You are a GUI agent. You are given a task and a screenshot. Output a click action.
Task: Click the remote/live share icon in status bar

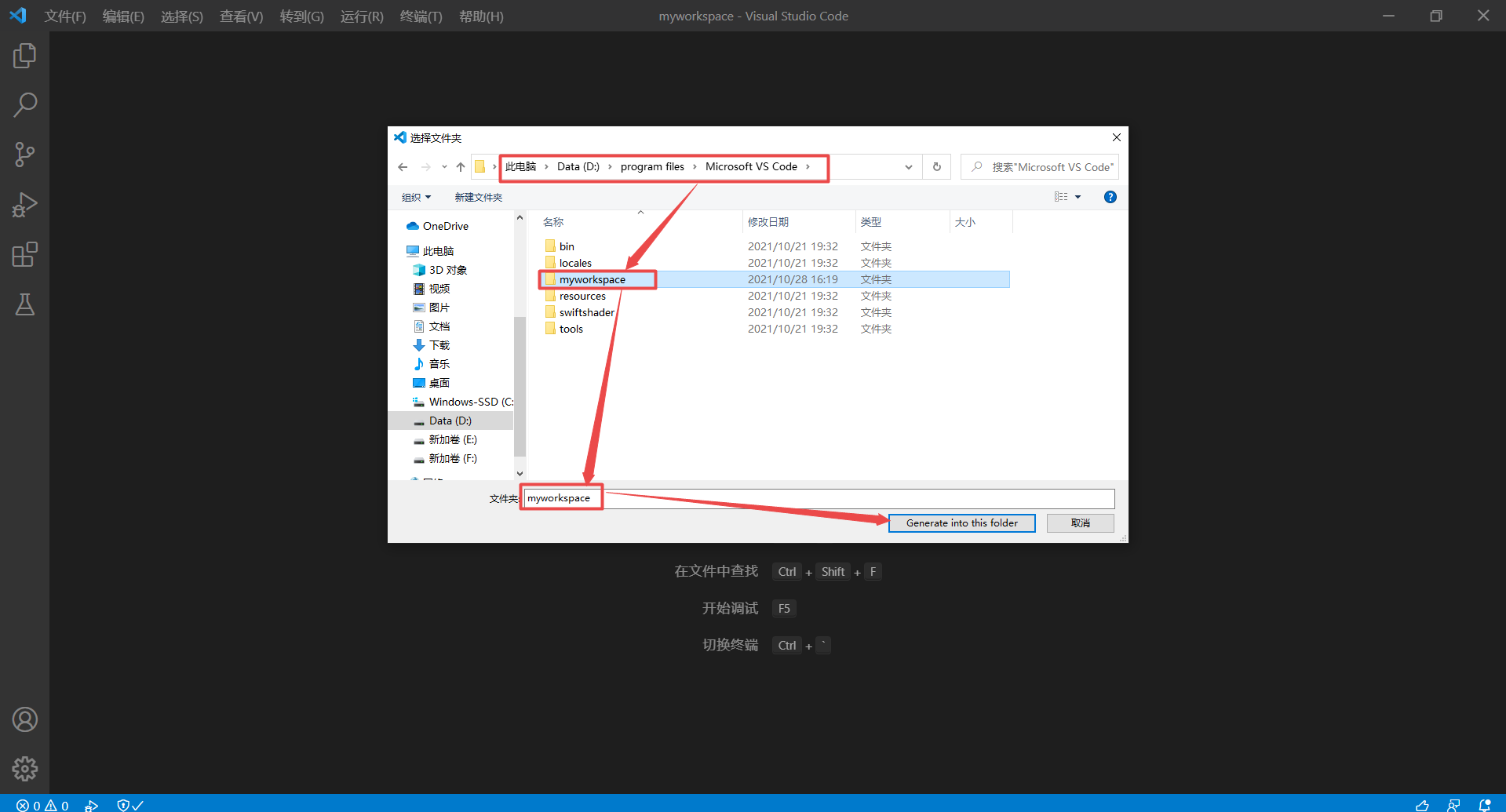pyautogui.click(x=1453, y=805)
